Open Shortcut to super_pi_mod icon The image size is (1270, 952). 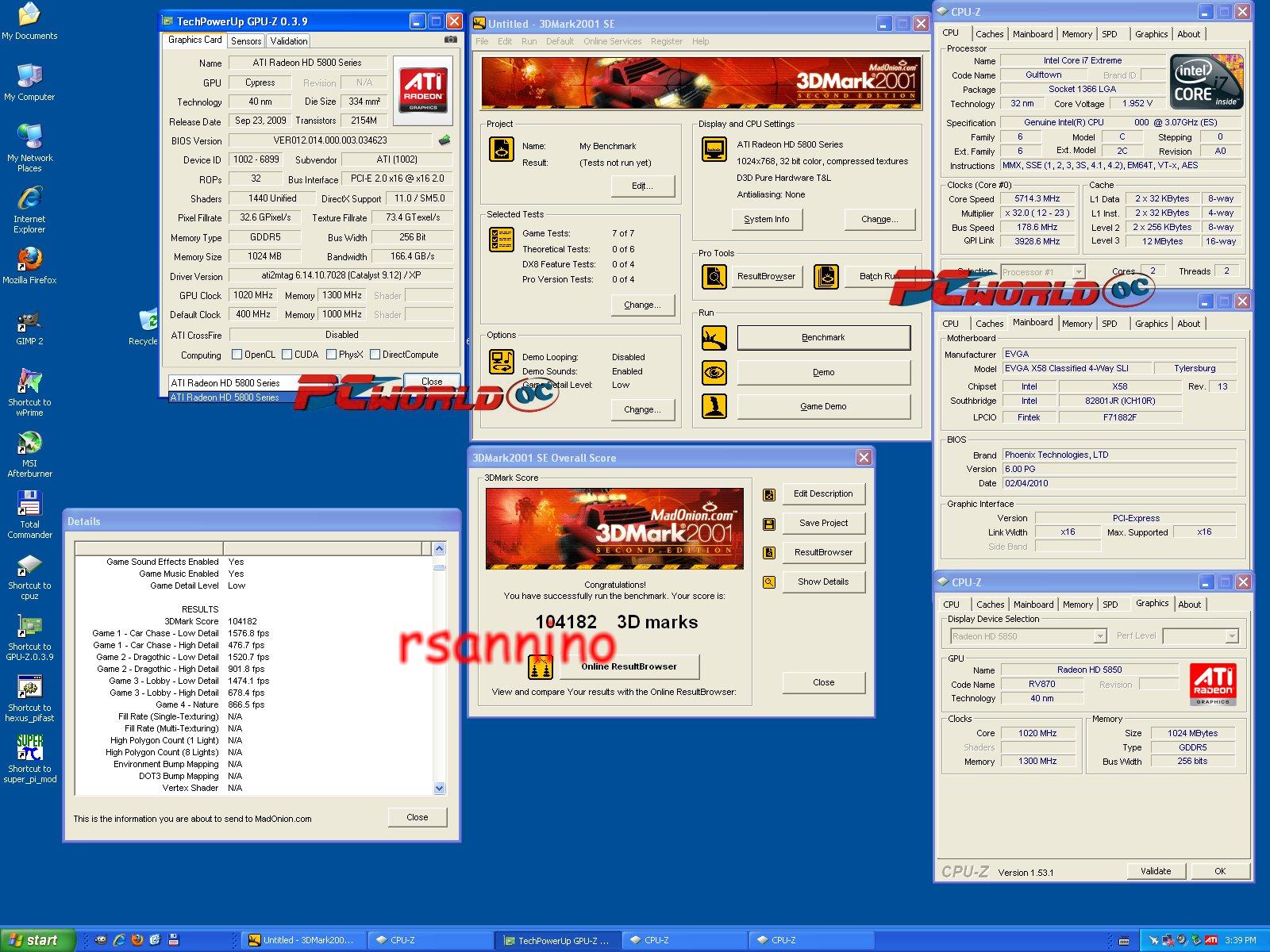click(29, 759)
